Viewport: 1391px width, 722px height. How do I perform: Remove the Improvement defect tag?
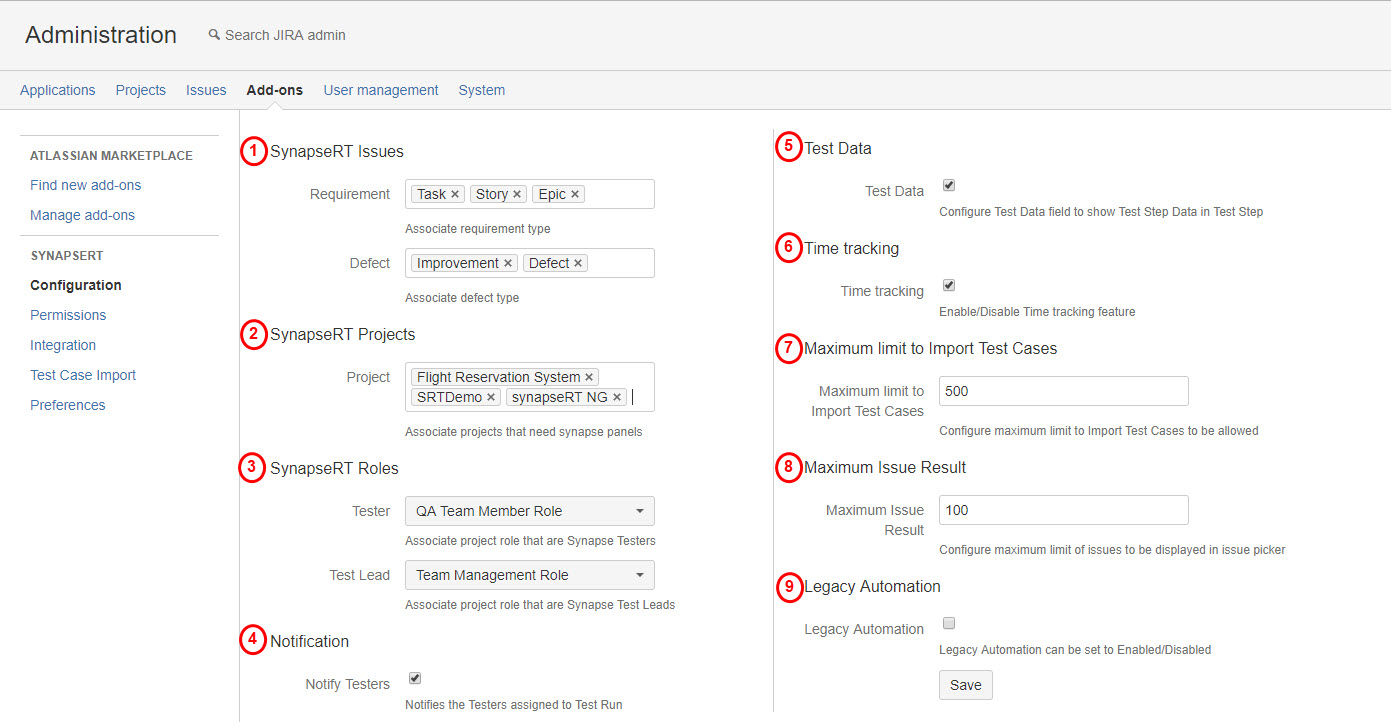(508, 264)
